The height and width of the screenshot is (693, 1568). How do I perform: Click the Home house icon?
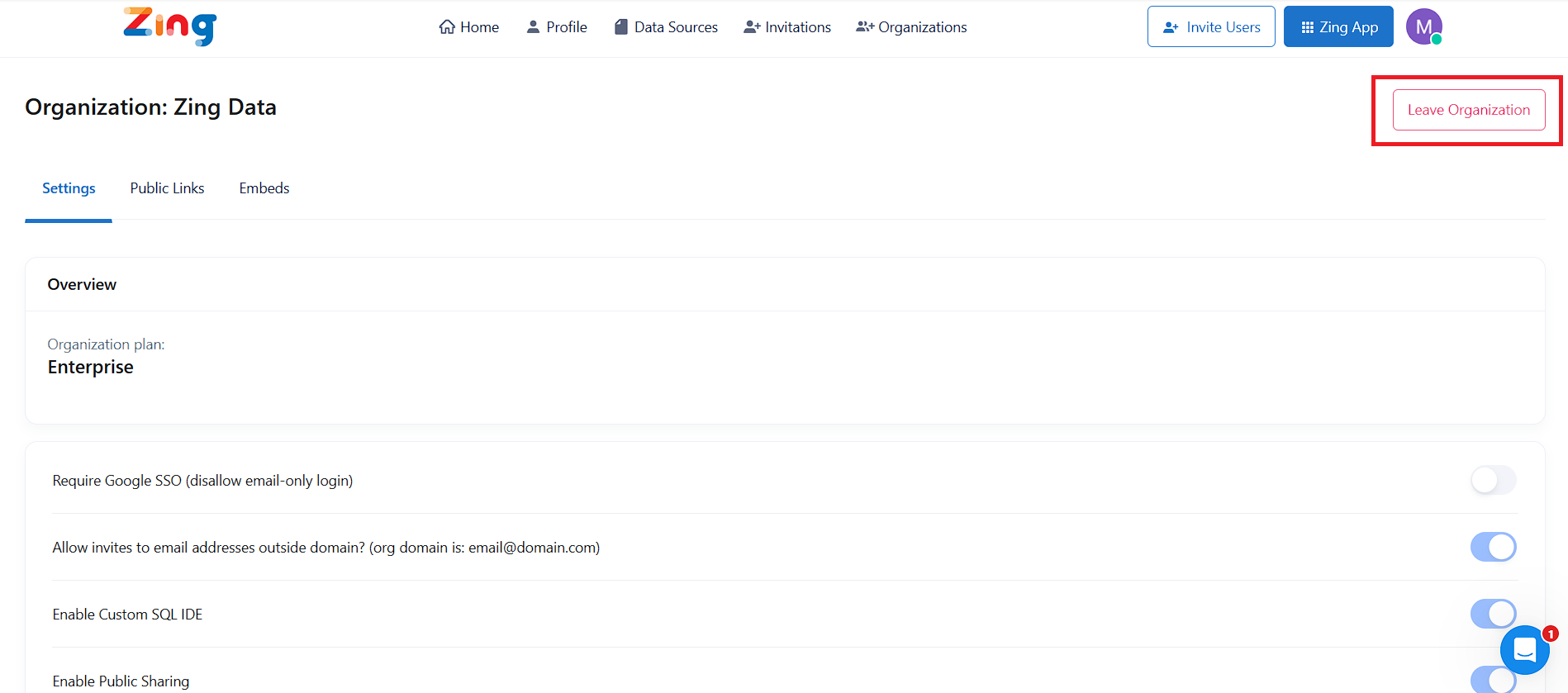click(x=447, y=27)
